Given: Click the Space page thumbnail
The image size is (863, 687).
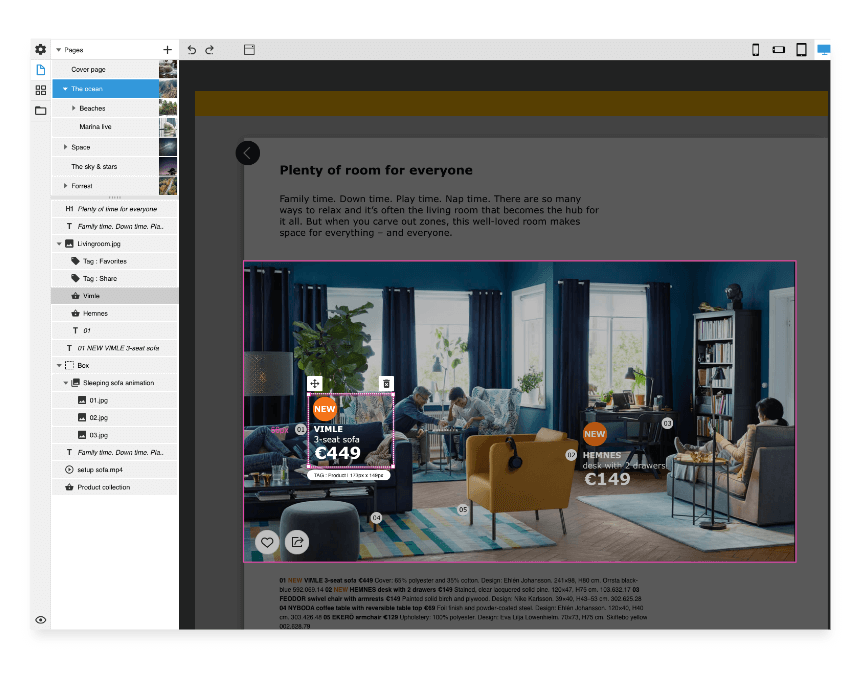Looking at the screenshot, I should (168, 147).
